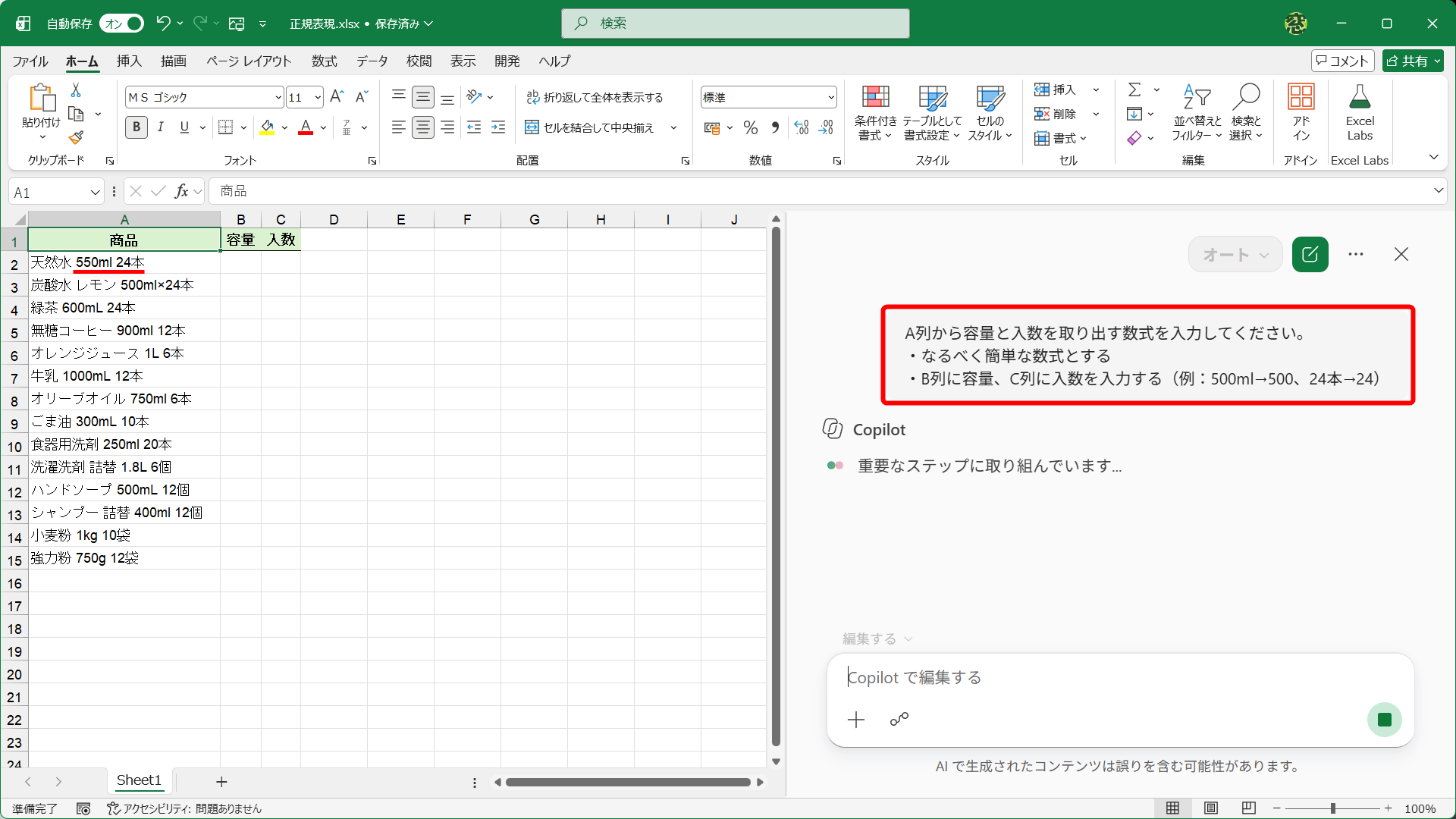
Task: Click the Increase Indent icon
Action: (498, 127)
